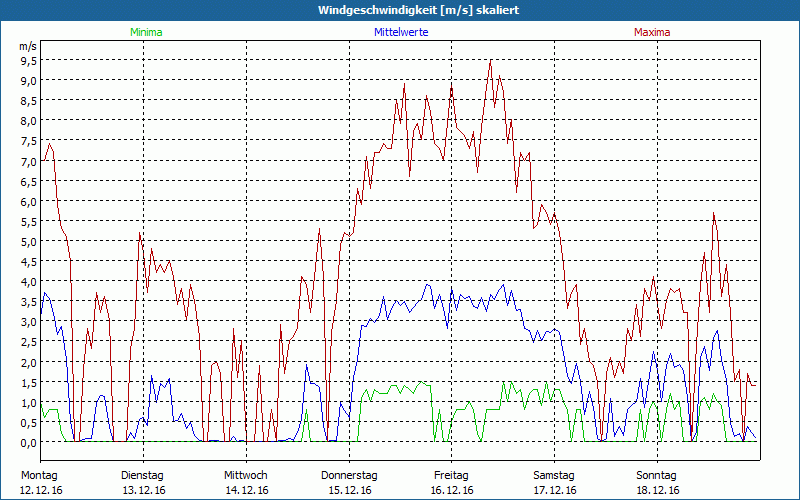Click the m/s axis unit label
Image resolution: width=800 pixels, height=500 pixels.
pyautogui.click(x=28, y=46)
